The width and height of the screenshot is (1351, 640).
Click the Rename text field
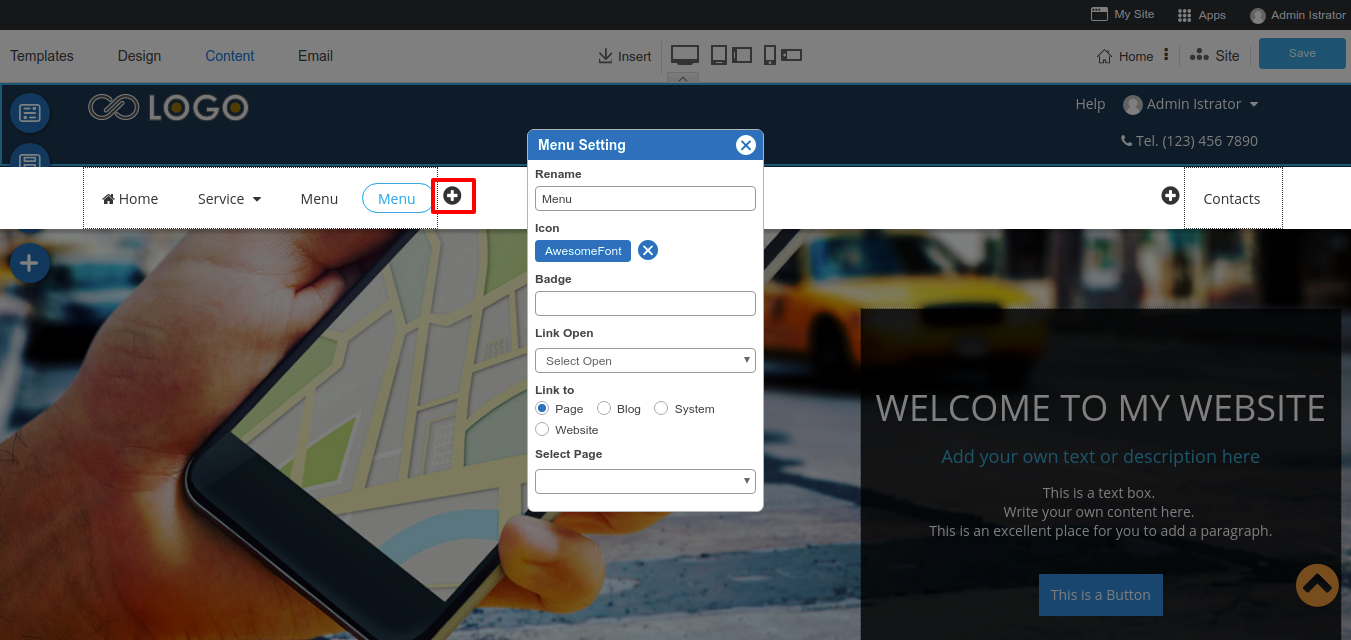645,198
